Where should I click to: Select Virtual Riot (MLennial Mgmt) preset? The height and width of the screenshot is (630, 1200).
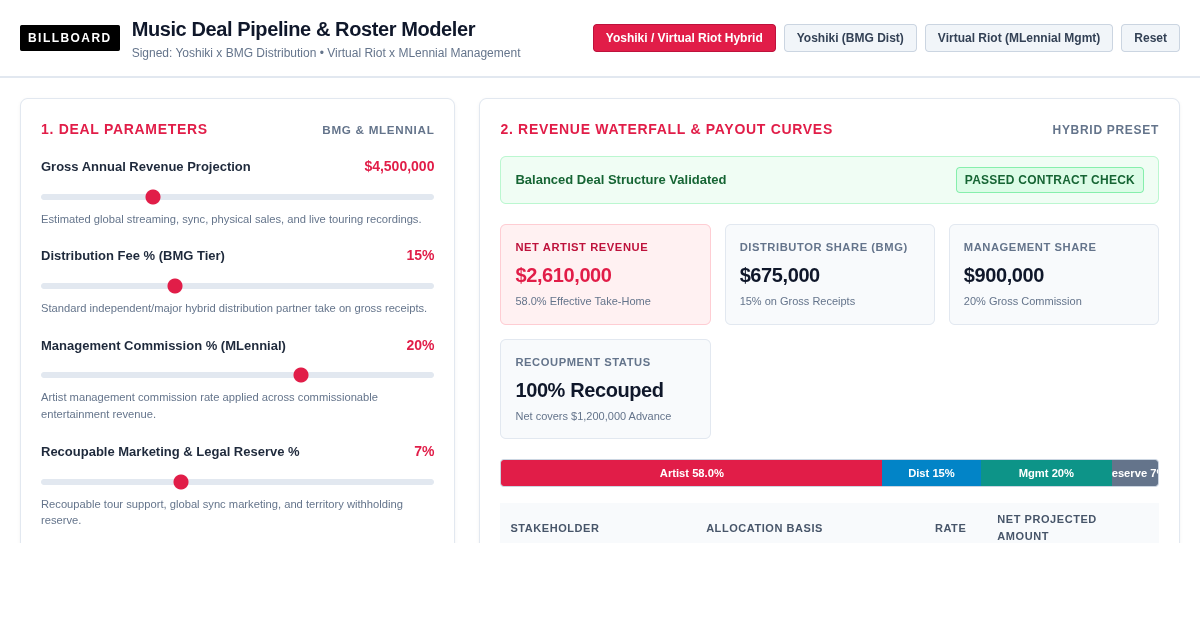coord(1019,38)
